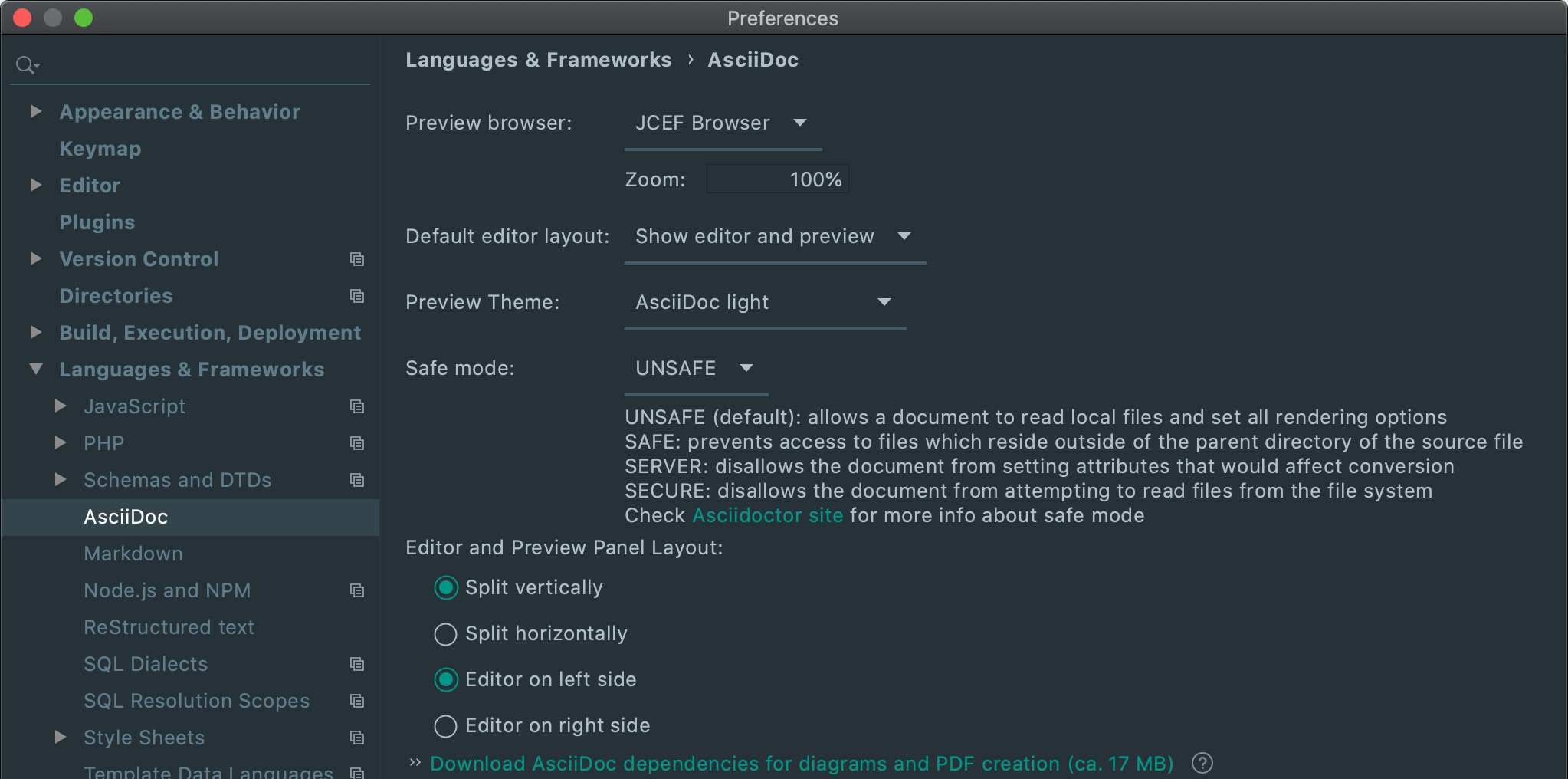This screenshot has height=779, width=1568.
Task: Choose Editor on right side option
Action: pos(446,726)
